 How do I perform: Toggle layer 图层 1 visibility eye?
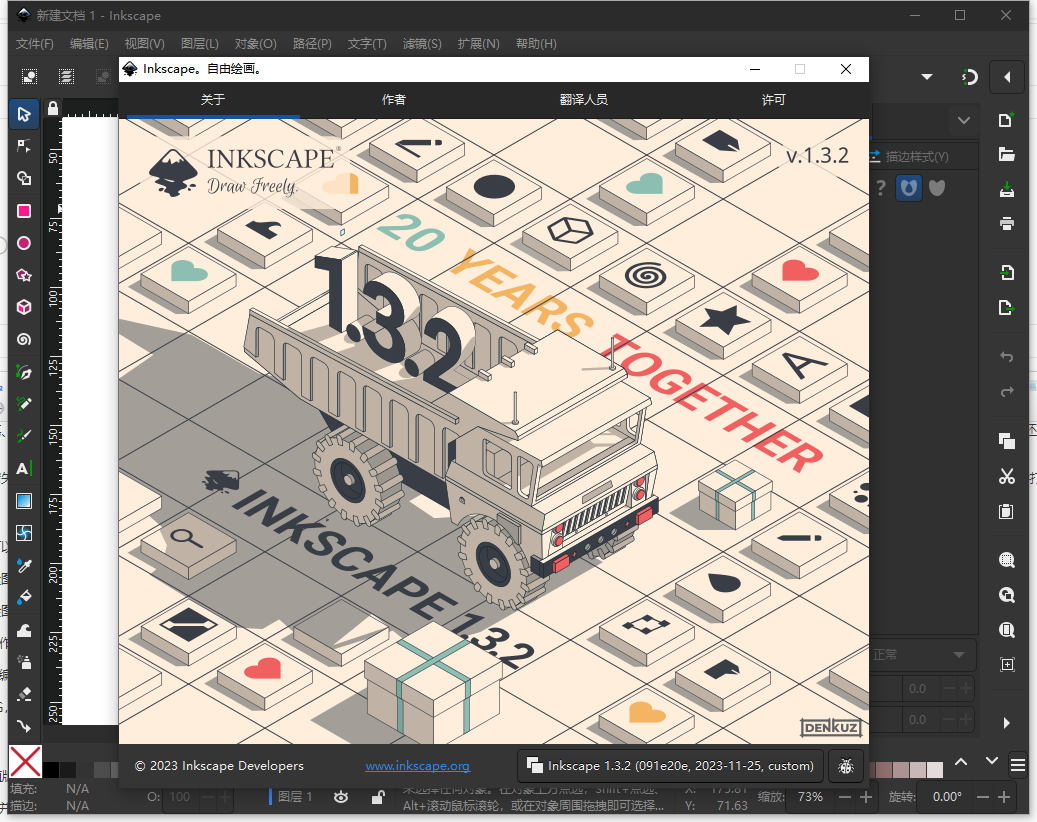341,797
